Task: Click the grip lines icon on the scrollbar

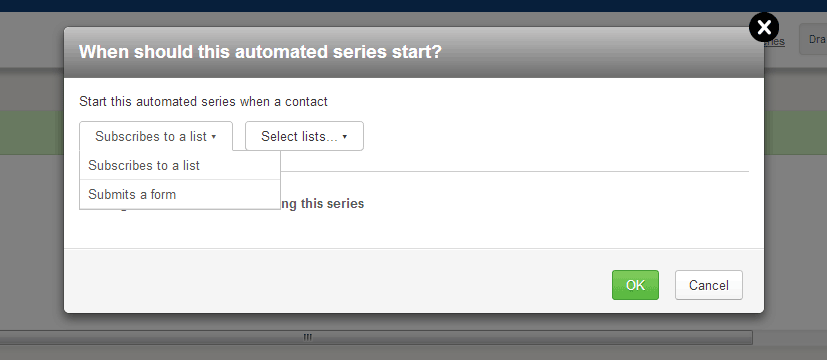Action: 307,337
